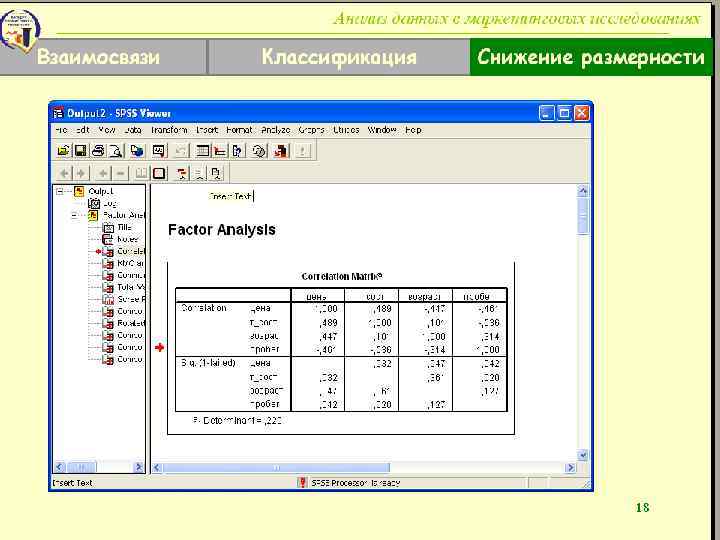The image size is (720, 540).
Task: Open the Transform menu
Action: click(x=169, y=130)
